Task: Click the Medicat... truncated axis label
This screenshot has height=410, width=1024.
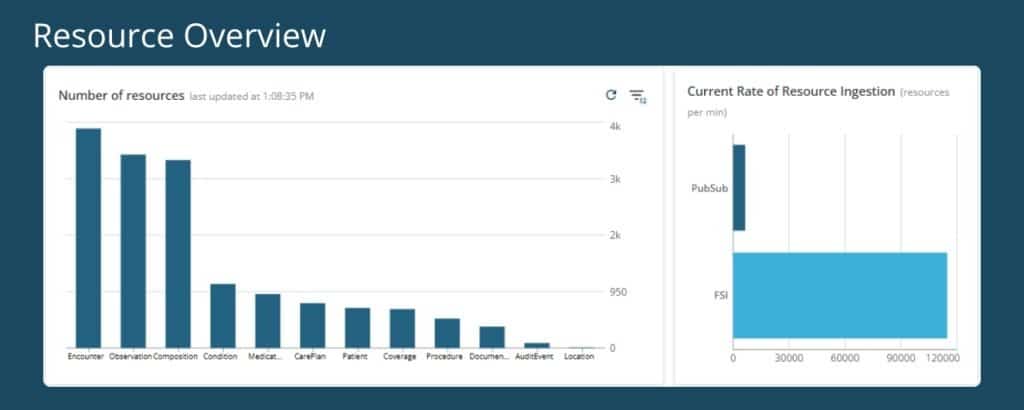Action: (x=265, y=357)
